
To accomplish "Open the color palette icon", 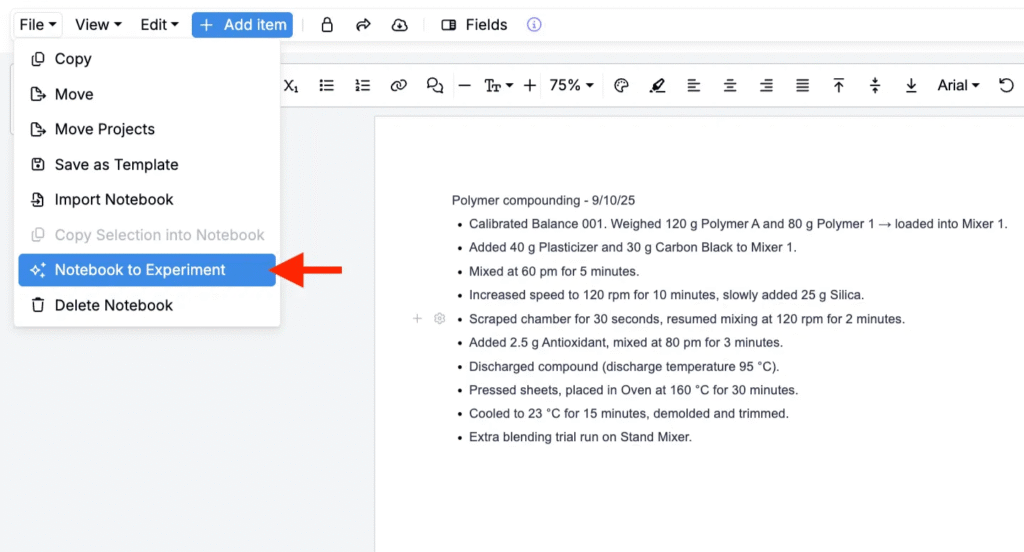I will click(621, 86).
